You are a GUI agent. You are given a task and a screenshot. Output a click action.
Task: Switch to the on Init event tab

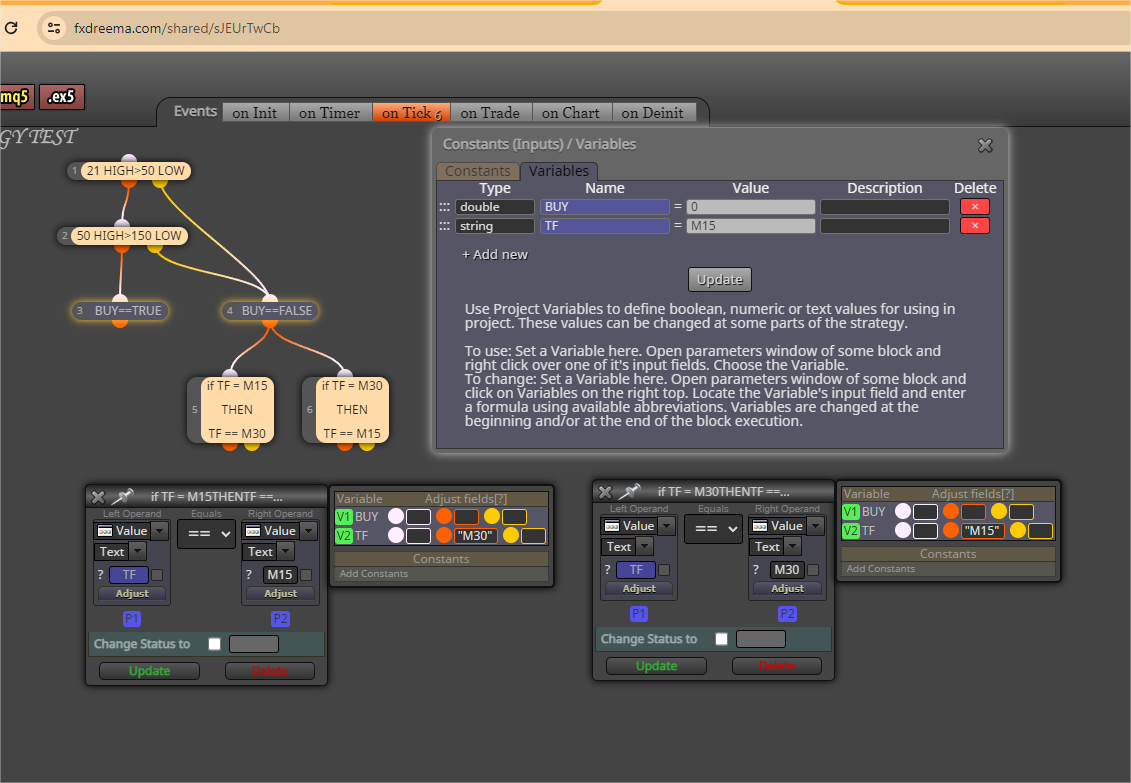(x=255, y=112)
